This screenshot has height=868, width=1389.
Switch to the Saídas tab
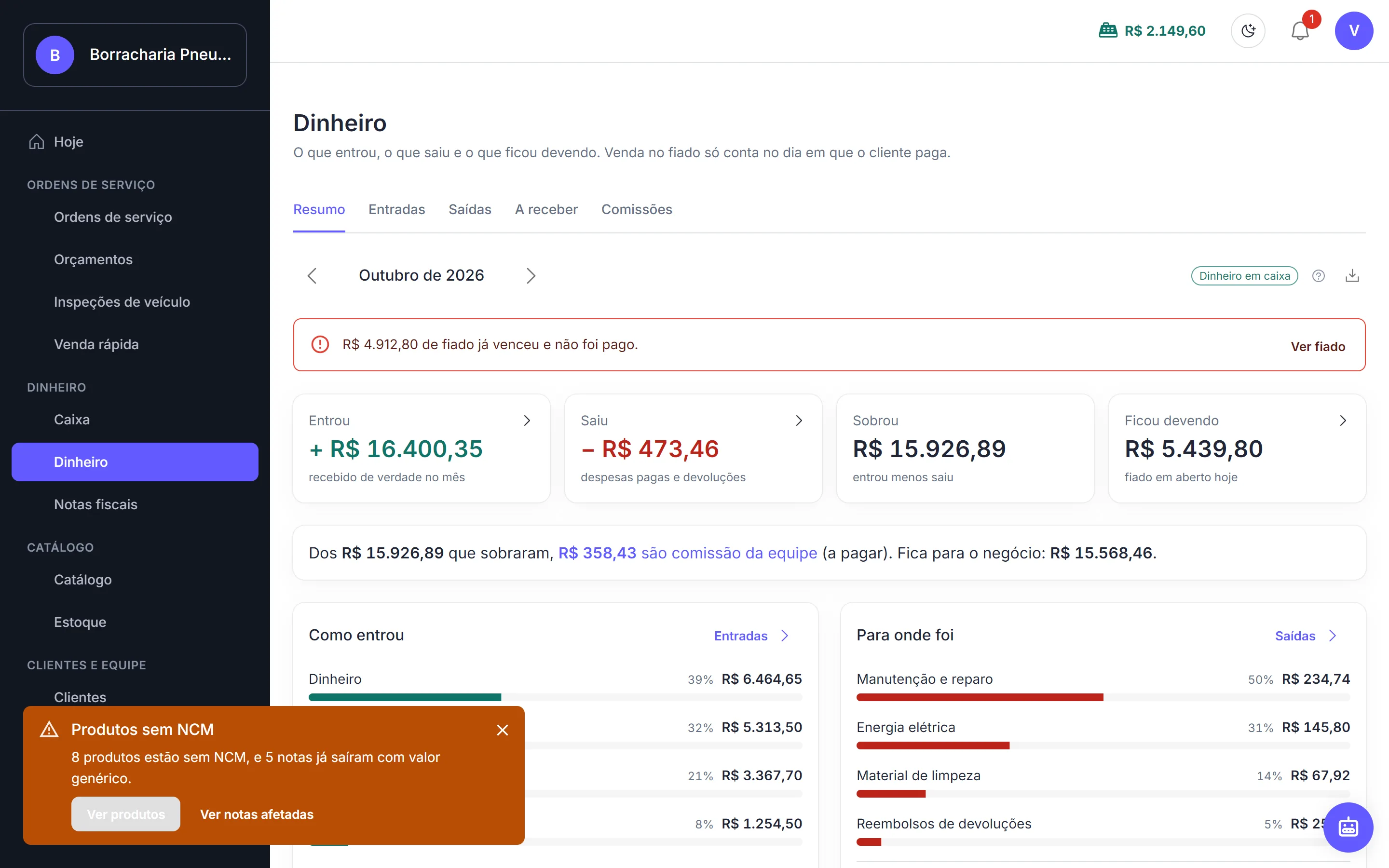[x=470, y=210]
